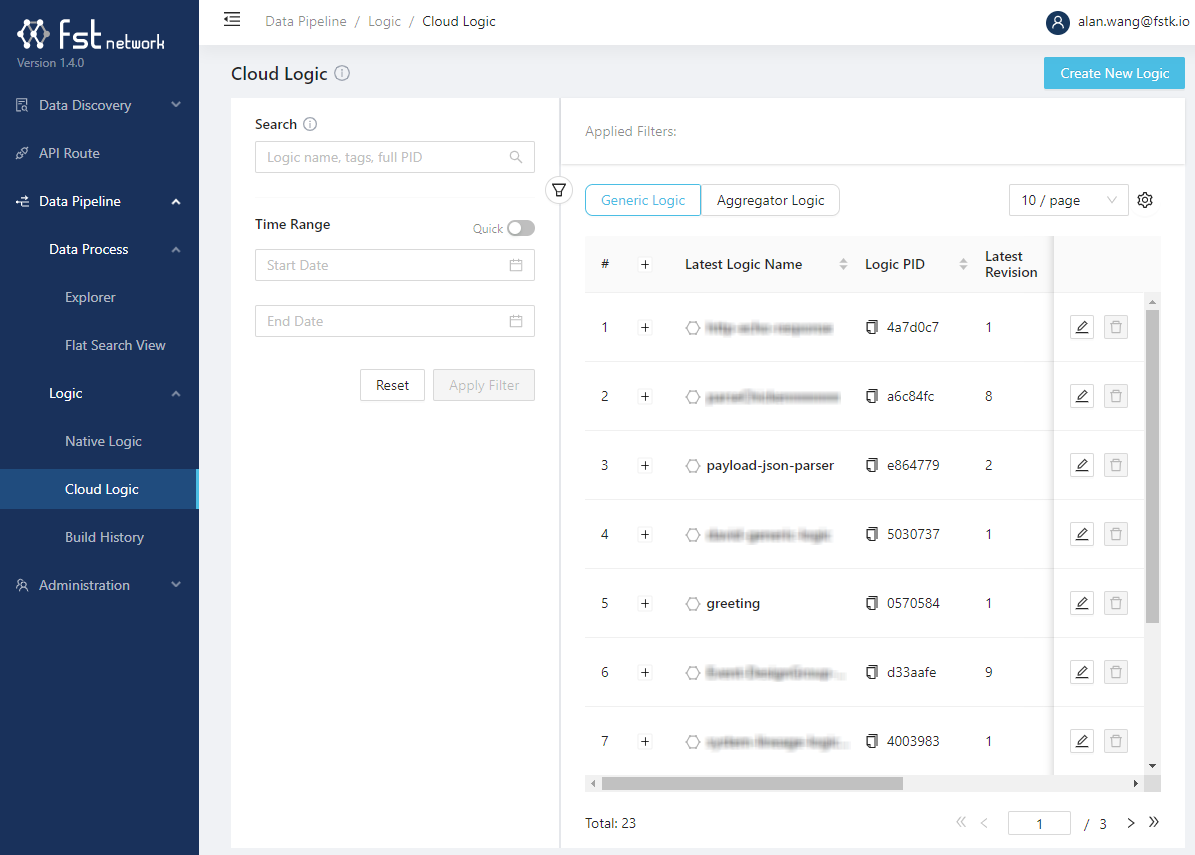
Task: Click the horizontal table scrollbar
Action: tap(752, 784)
